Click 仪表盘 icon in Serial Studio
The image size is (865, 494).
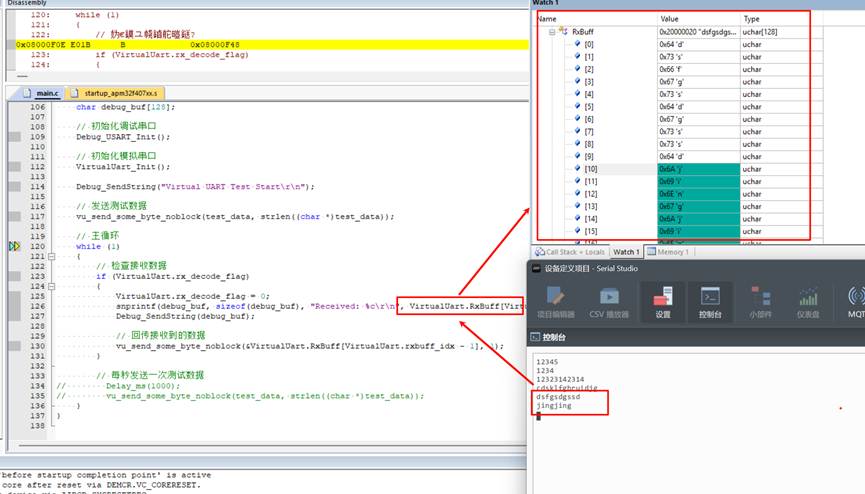tap(808, 302)
